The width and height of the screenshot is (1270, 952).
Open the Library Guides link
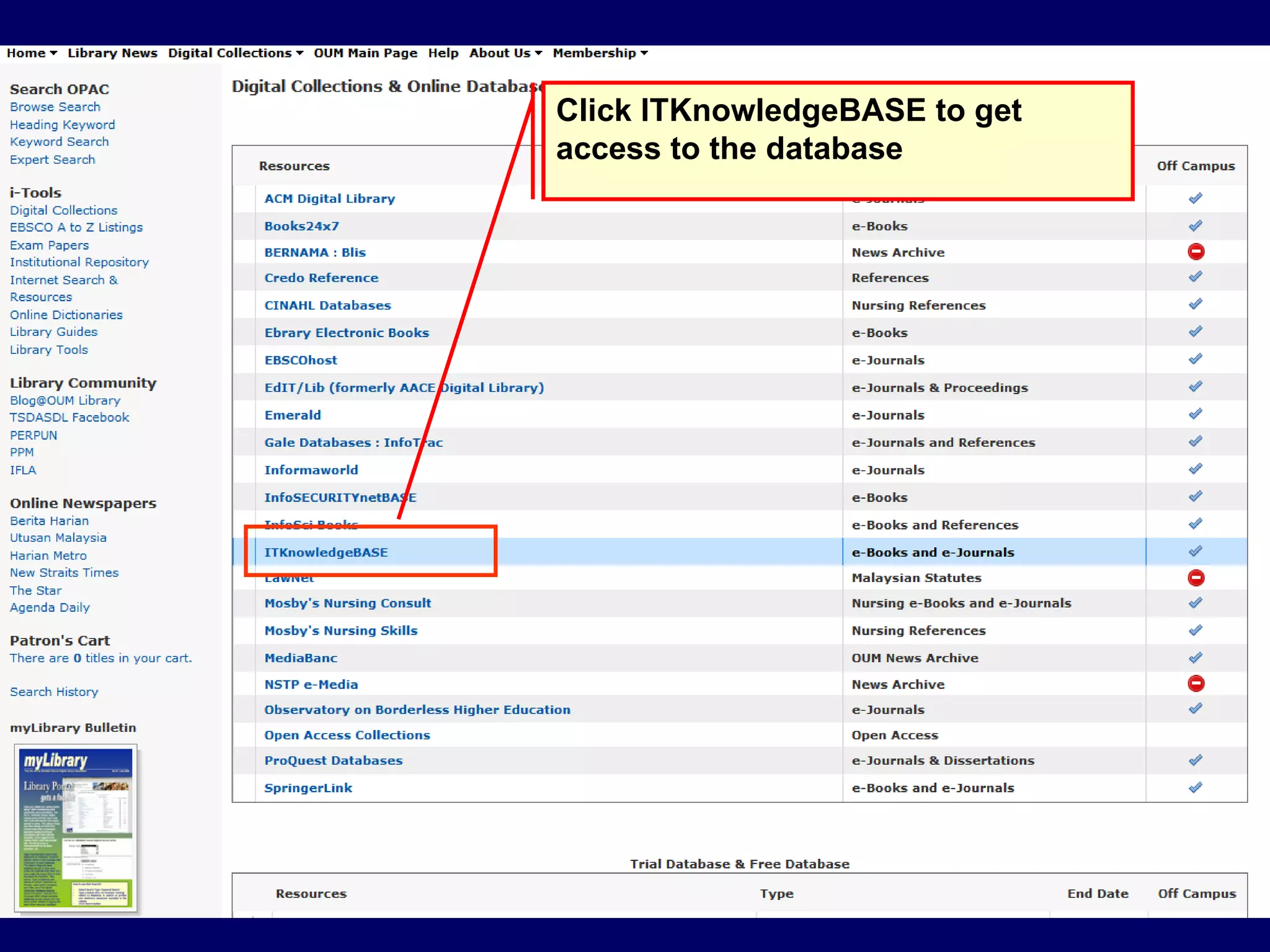pyautogui.click(x=54, y=332)
